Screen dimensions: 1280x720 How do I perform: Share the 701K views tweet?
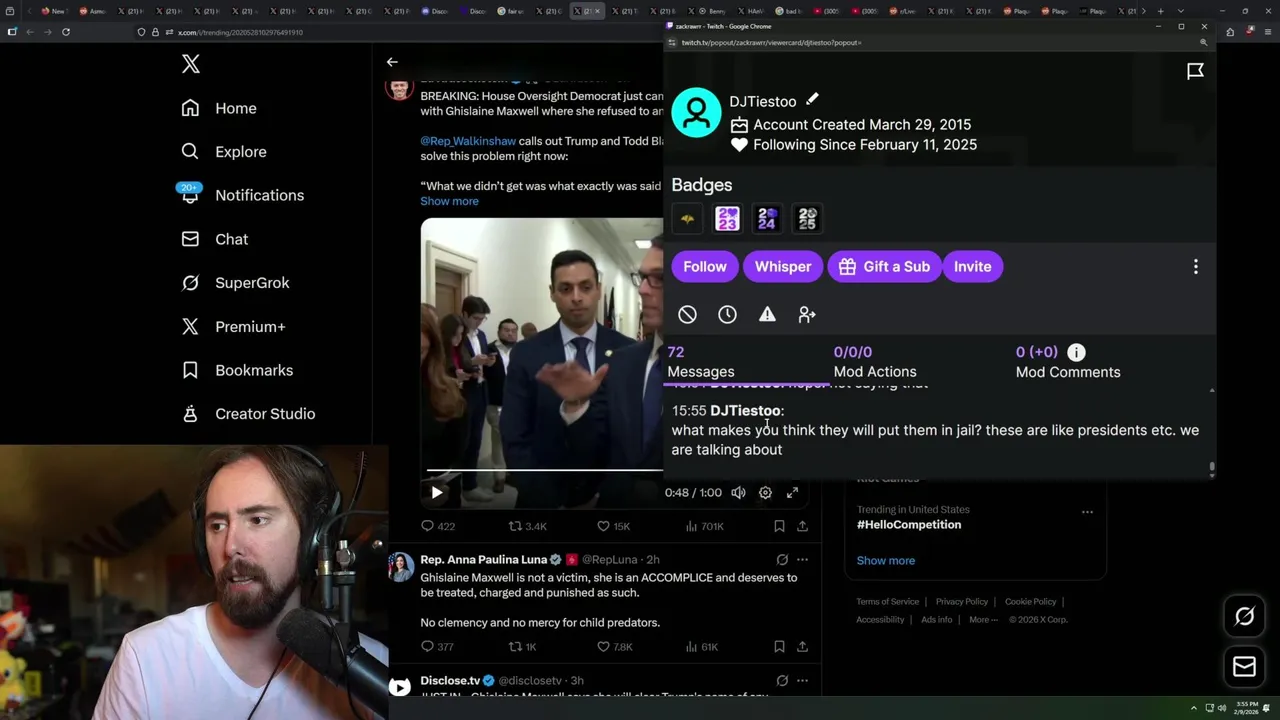click(802, 526)
